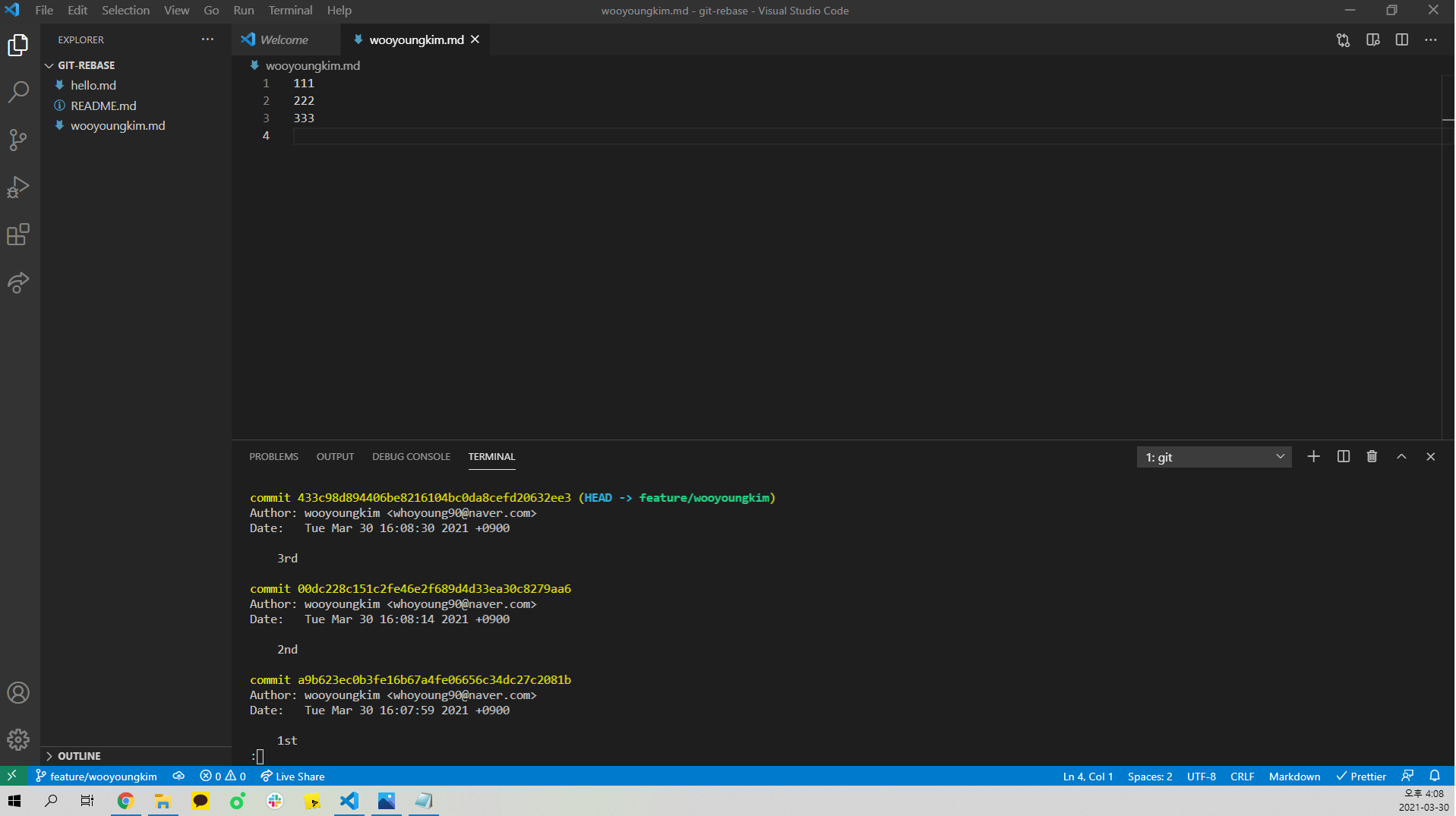Open the Source Control view
Image resolution: width=1456 pixels, height=816 pixels.
18,140
